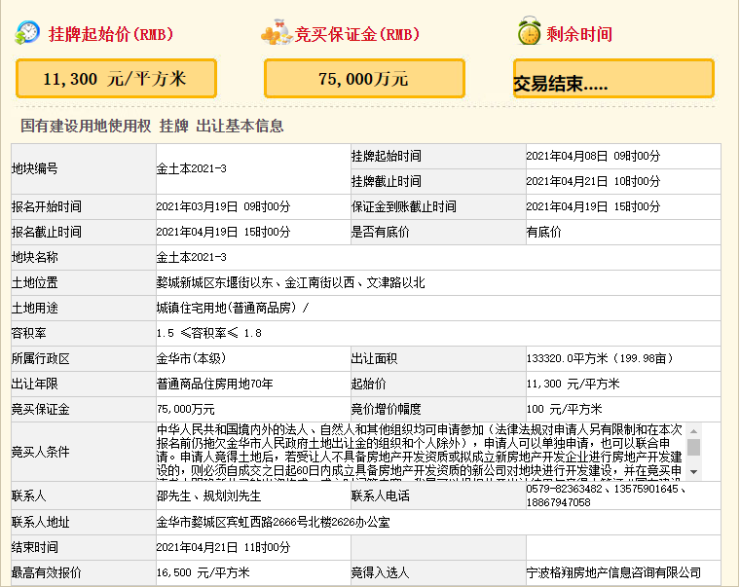This screenshot has height=587, width=740.
Task: Click the clock icon beside 挂牌起始价
Action: 28,33
